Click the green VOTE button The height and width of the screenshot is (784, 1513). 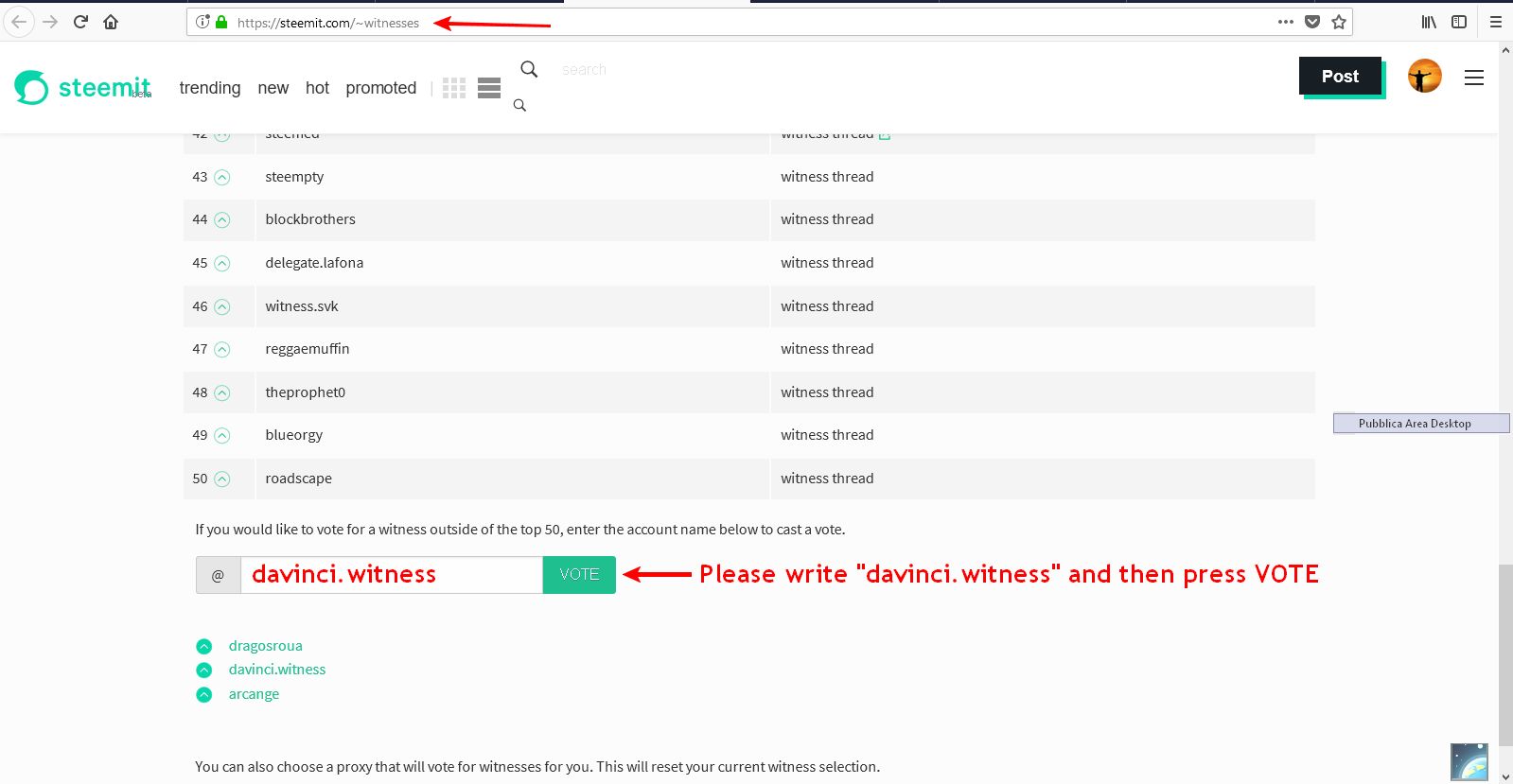579,575
